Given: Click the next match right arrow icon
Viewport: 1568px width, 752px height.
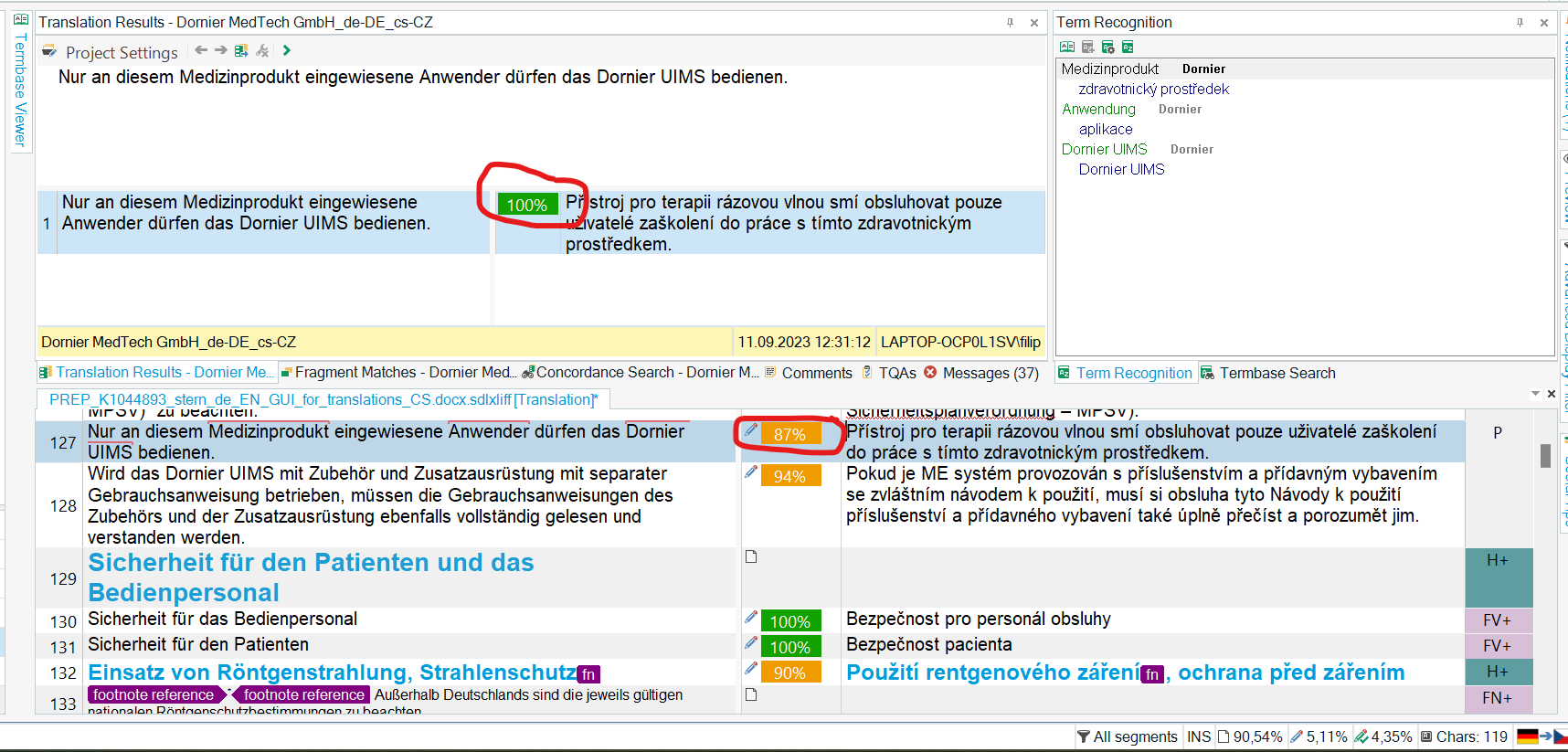Looking at the screenshot, I should (x=221, y=50).
